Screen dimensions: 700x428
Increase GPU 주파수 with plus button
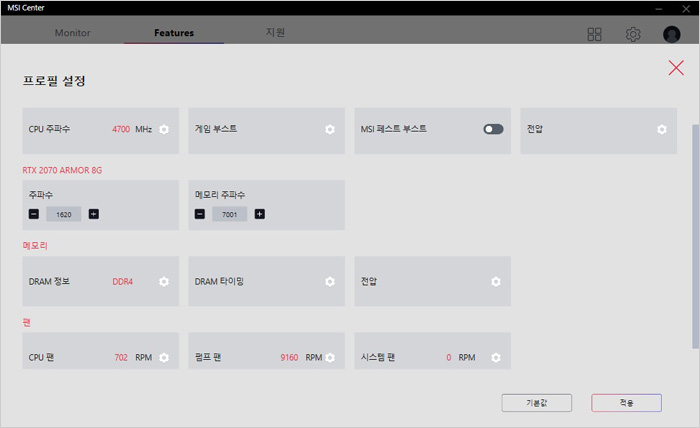pyautogui.click(x=94, y=214)
